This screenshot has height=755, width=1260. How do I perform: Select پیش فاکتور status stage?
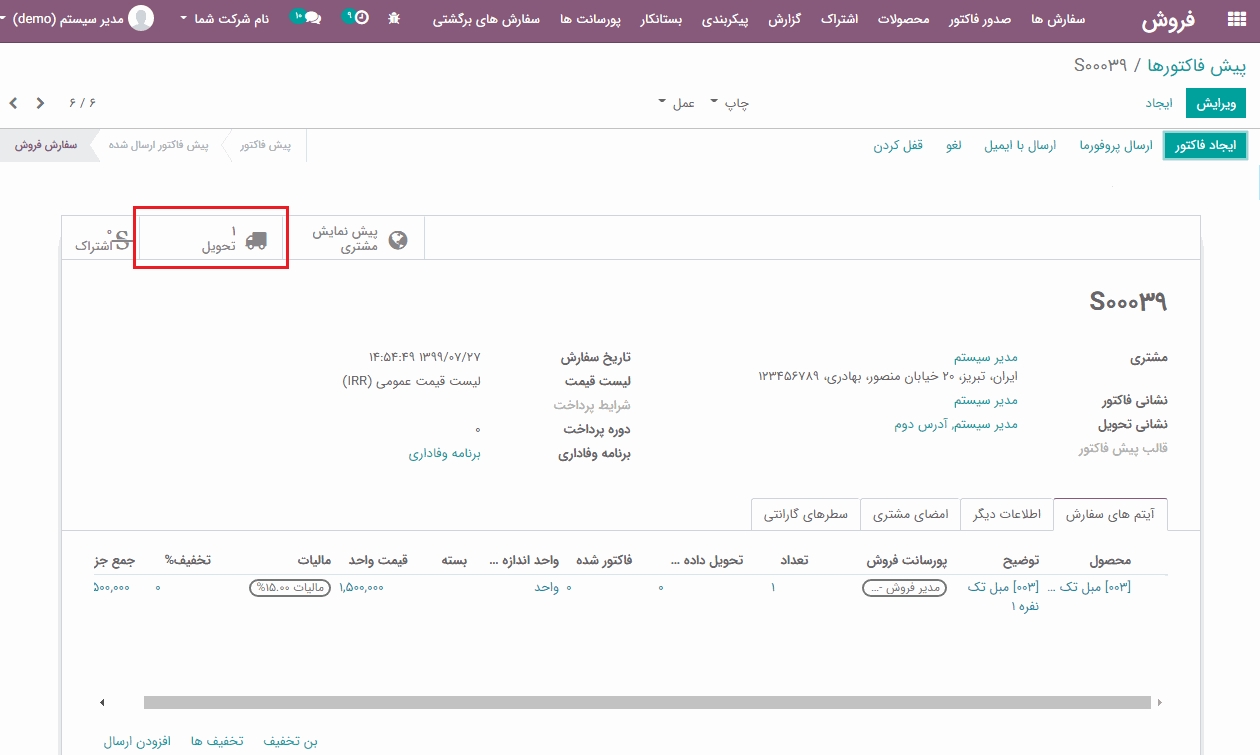tap(265, 145)
